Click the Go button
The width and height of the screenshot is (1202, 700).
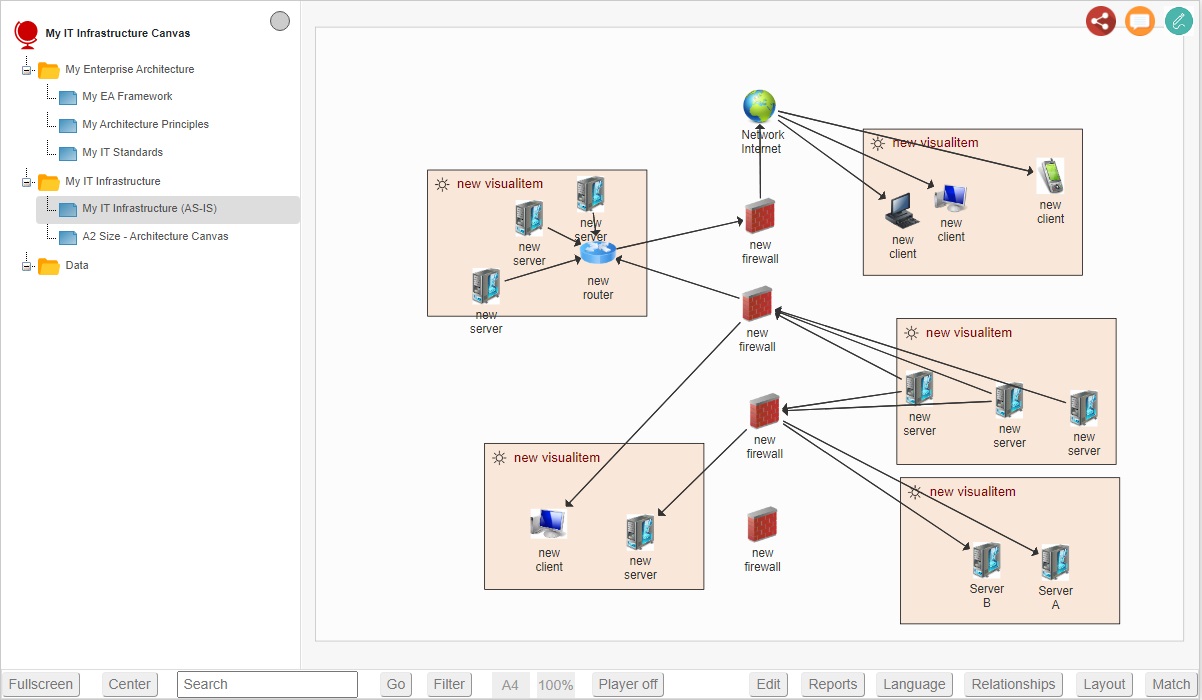point(396,684)
